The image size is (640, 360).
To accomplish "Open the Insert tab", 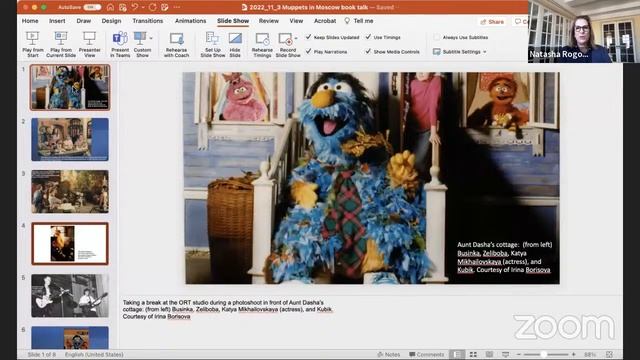I will tap(57, 21).
